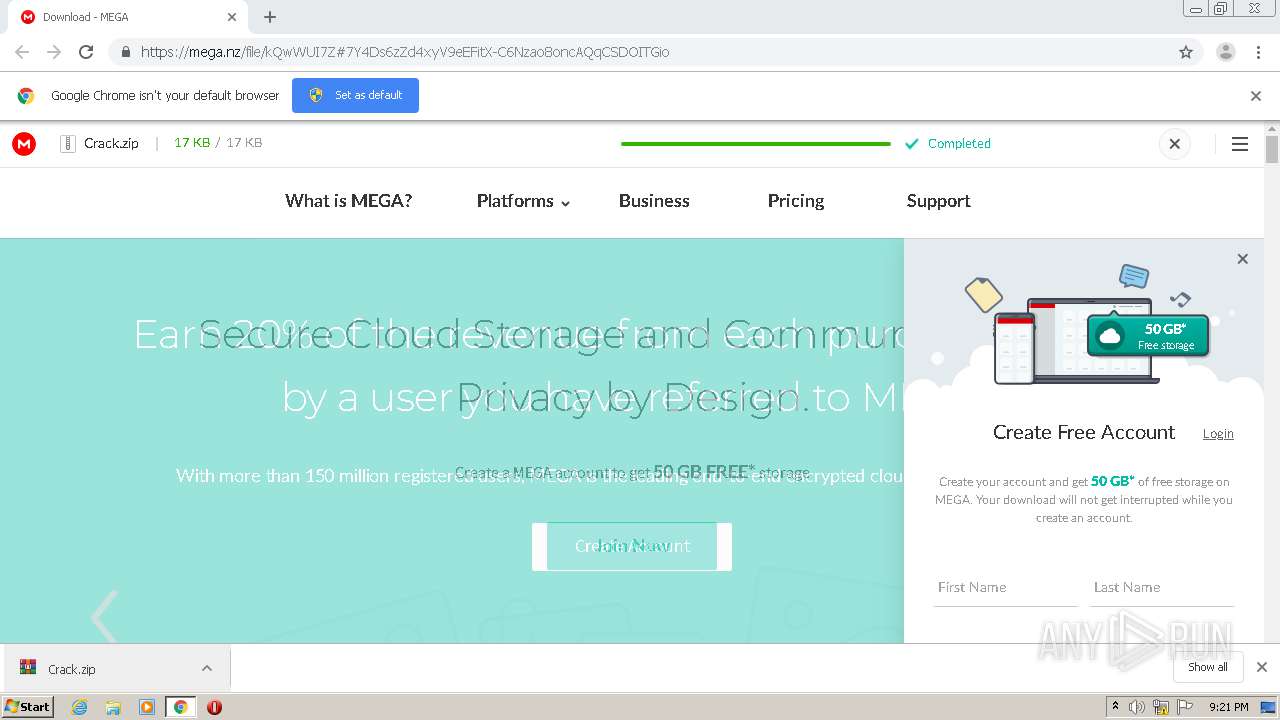
Task: Go to the Business menu item
Action: (654, 201)
